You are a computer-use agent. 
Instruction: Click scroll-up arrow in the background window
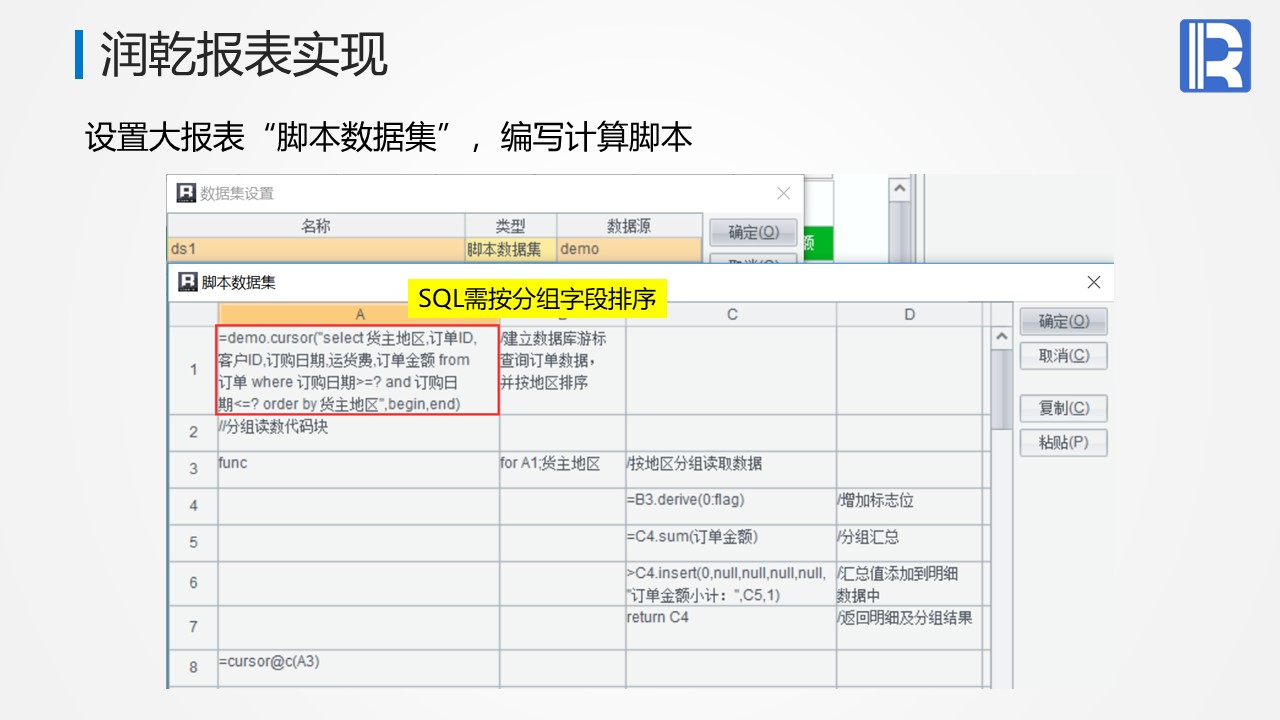899,188
